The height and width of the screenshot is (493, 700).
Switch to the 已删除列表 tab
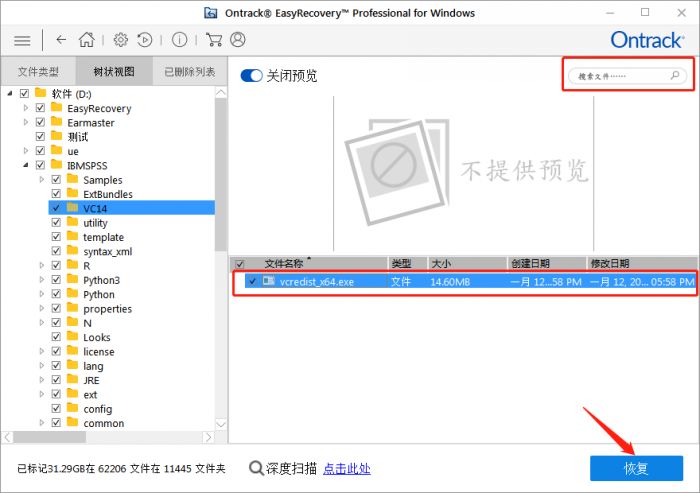(190, 71)
